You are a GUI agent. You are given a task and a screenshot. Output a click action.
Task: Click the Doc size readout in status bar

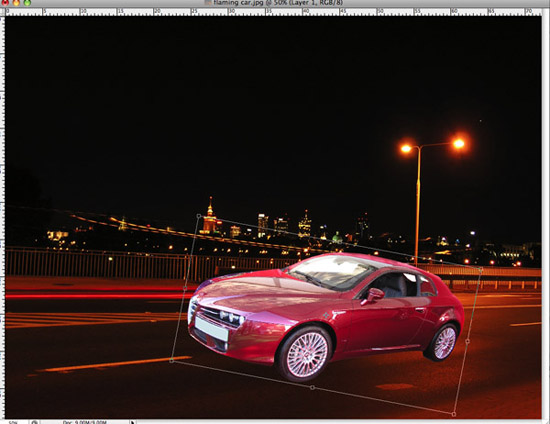[x=84, y=422]
